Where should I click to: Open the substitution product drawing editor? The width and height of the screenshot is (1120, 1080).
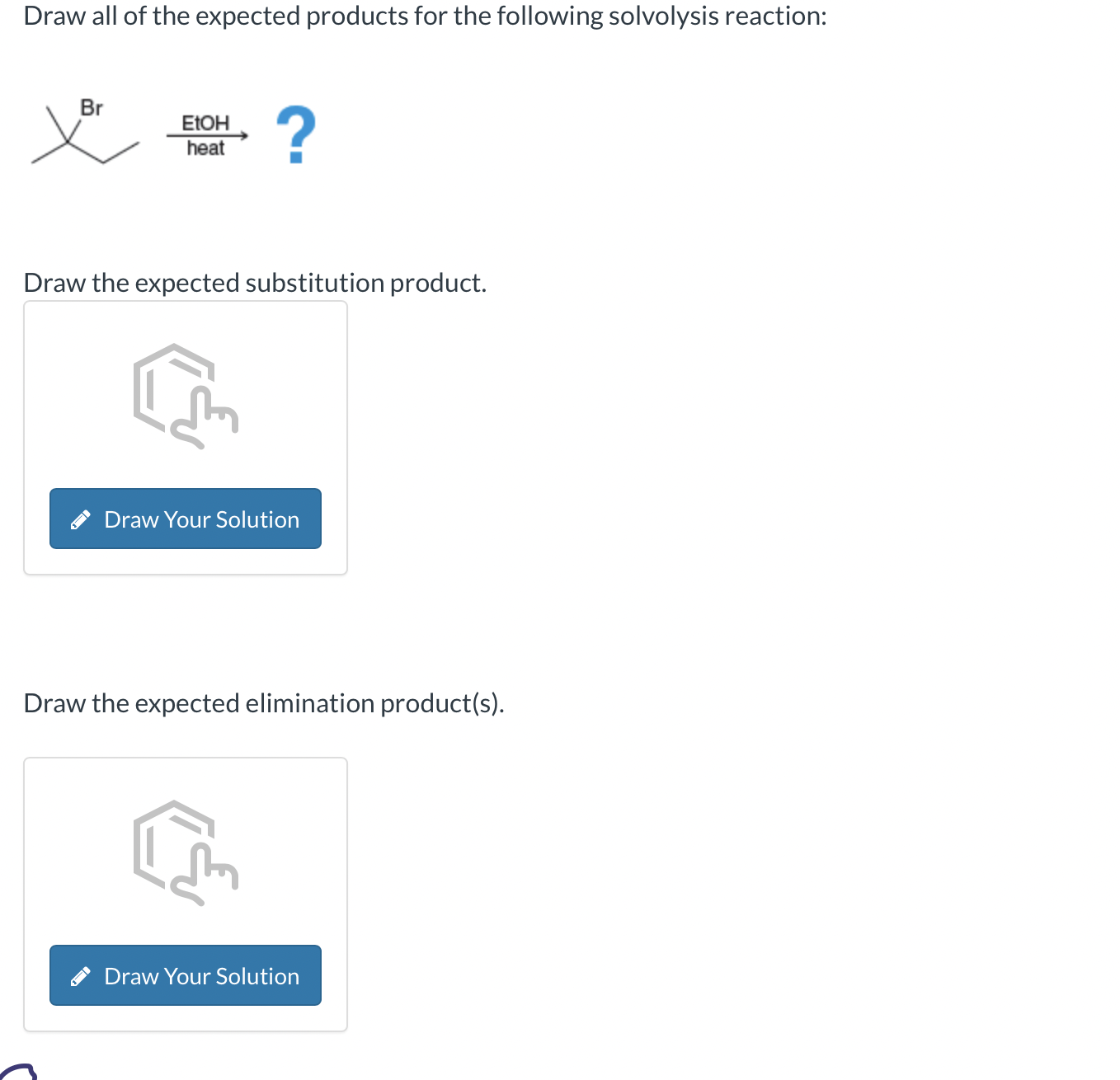point(185,519)
